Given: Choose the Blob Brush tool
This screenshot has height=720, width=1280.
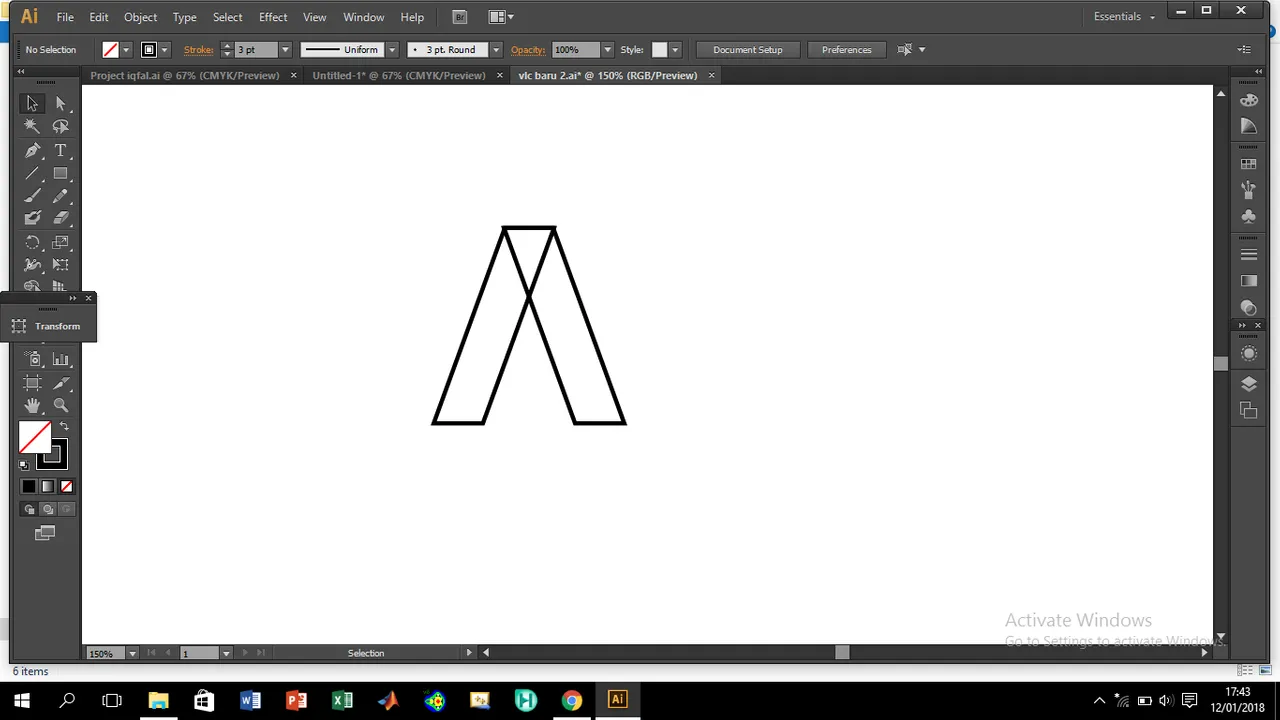Looking at the screenshot, I should 32,218.
